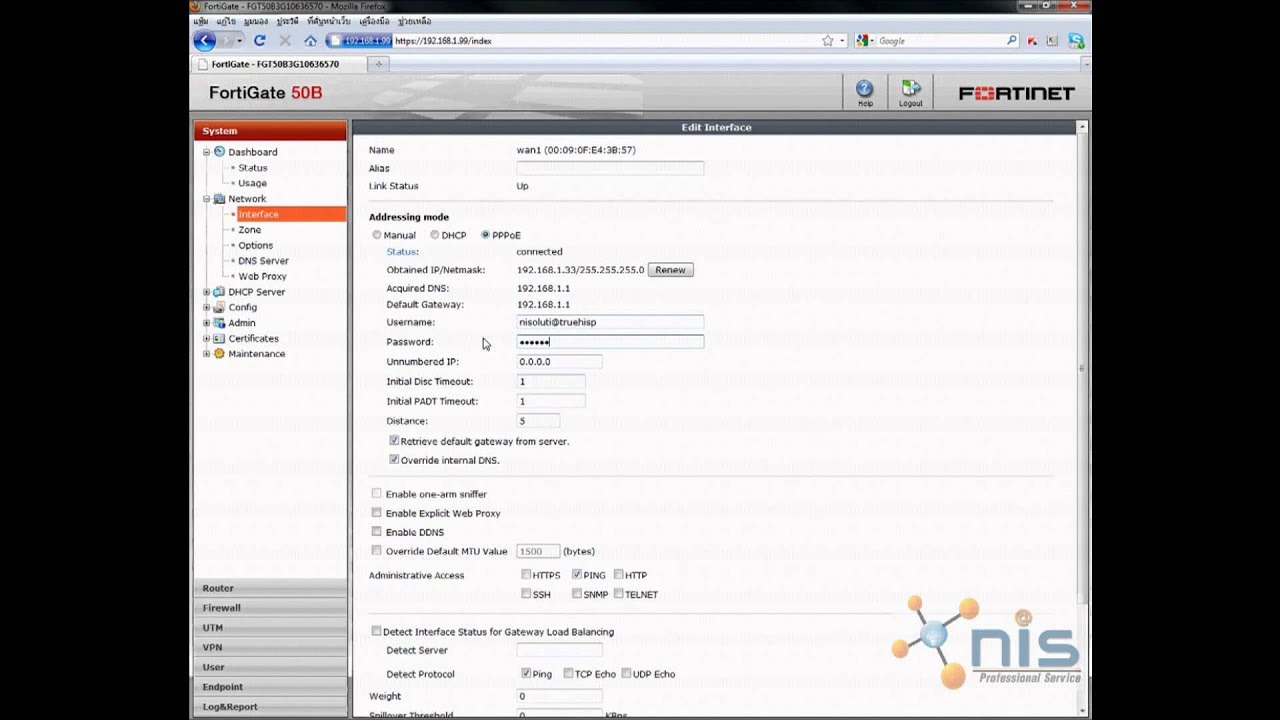Open the back/forward history dropdown arrow

pos(241,41)
